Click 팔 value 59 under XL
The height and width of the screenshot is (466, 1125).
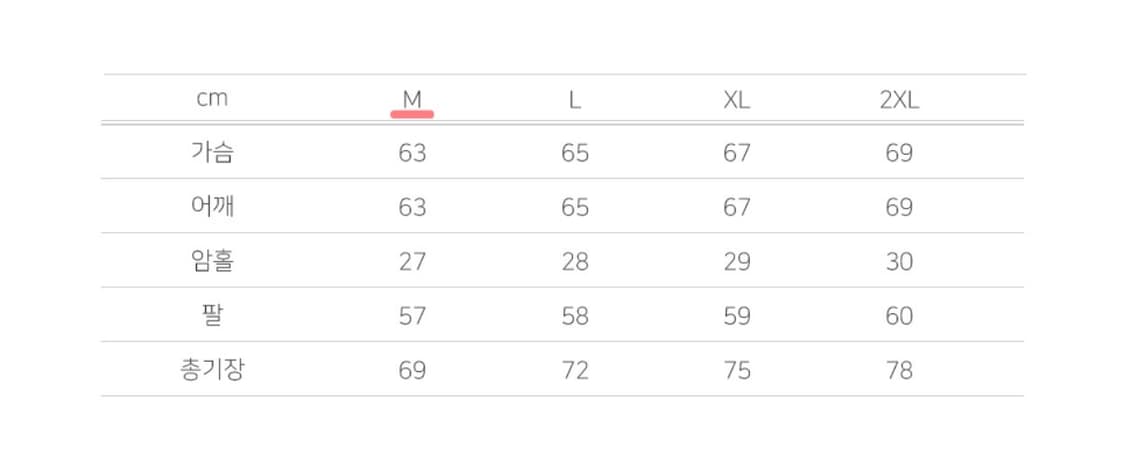point(737,316)
